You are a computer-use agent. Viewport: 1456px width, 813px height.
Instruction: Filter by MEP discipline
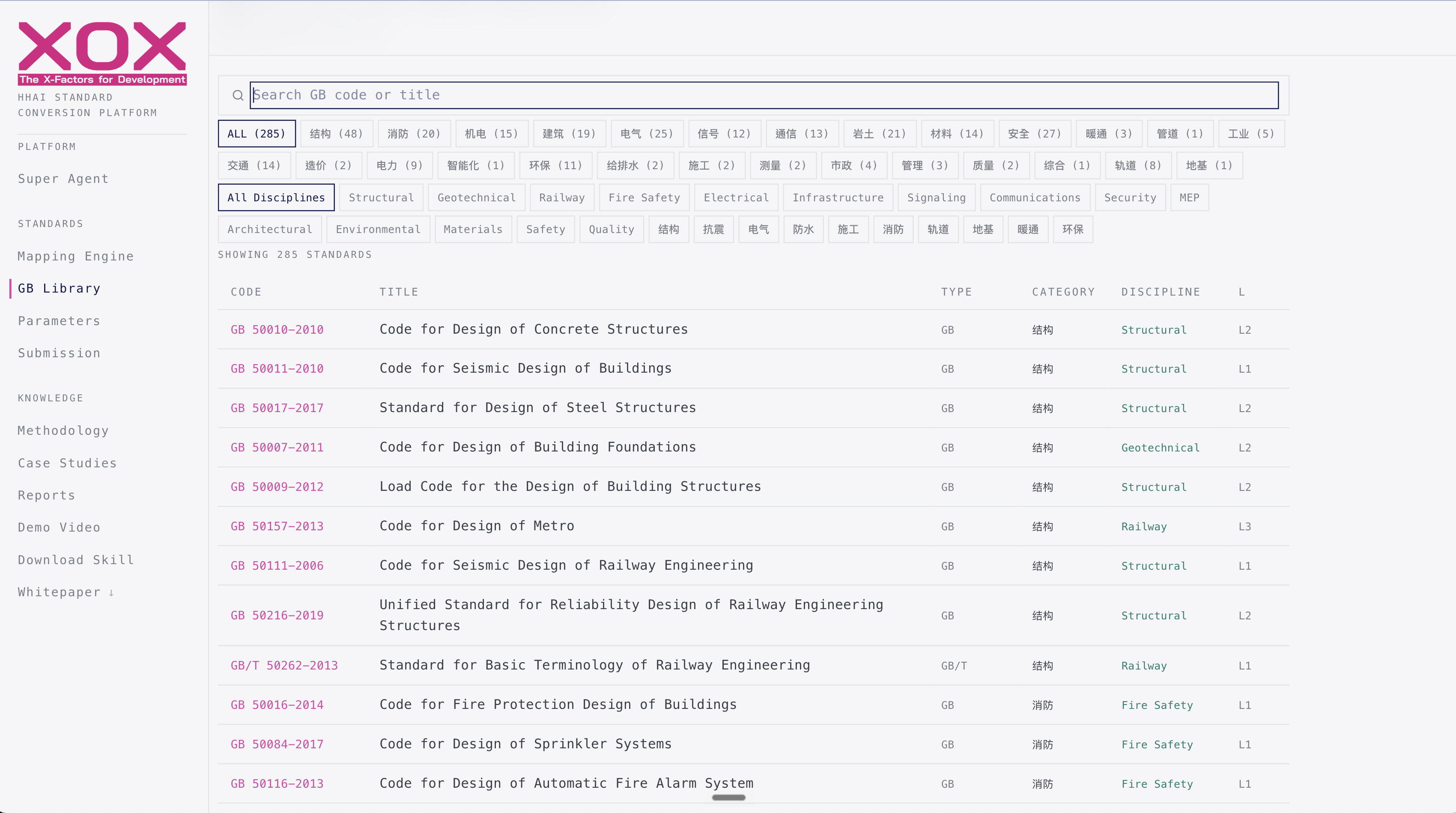point(1189,198)
